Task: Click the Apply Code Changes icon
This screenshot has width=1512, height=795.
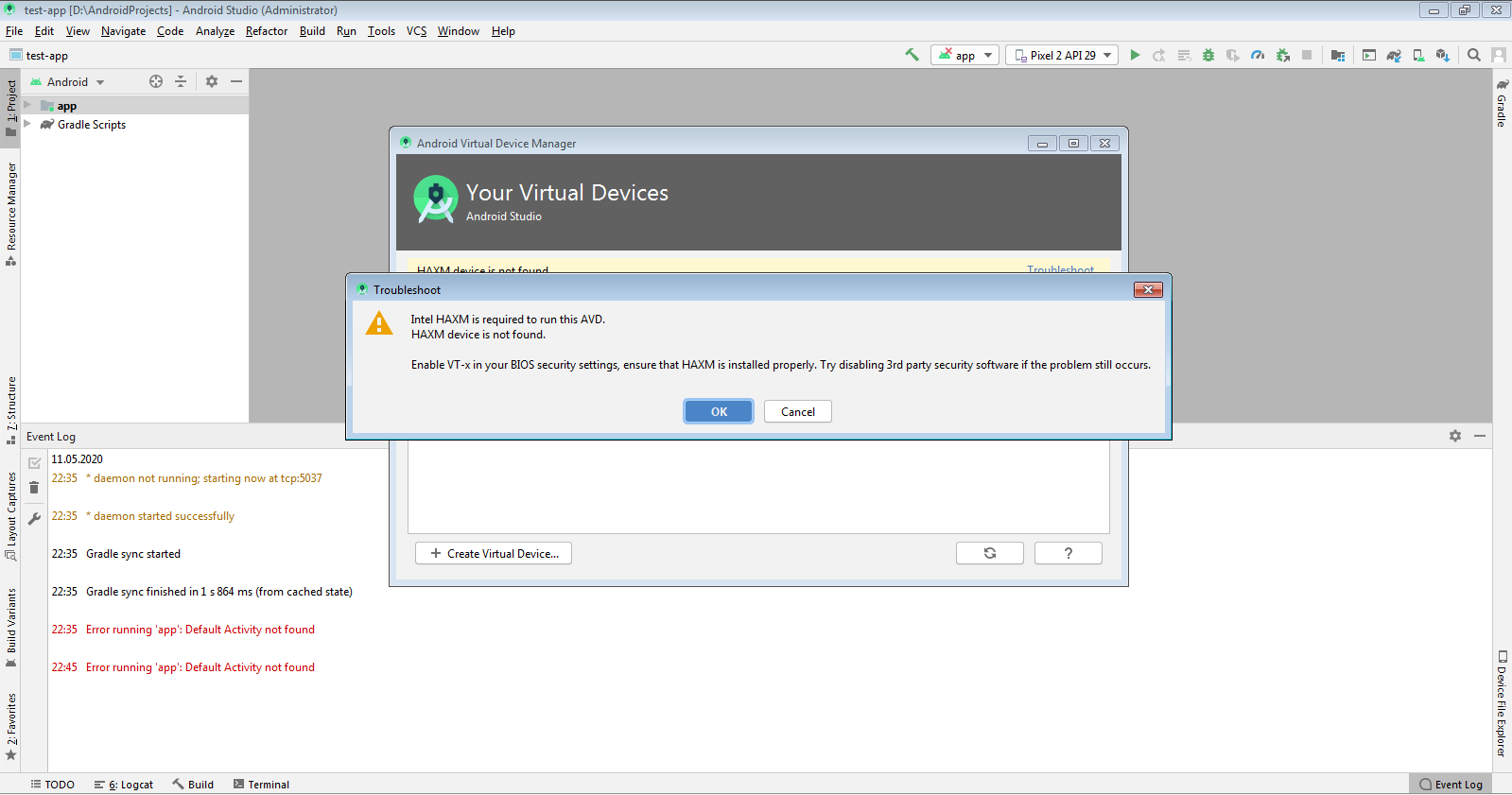Action: [x=1184, y=55]
